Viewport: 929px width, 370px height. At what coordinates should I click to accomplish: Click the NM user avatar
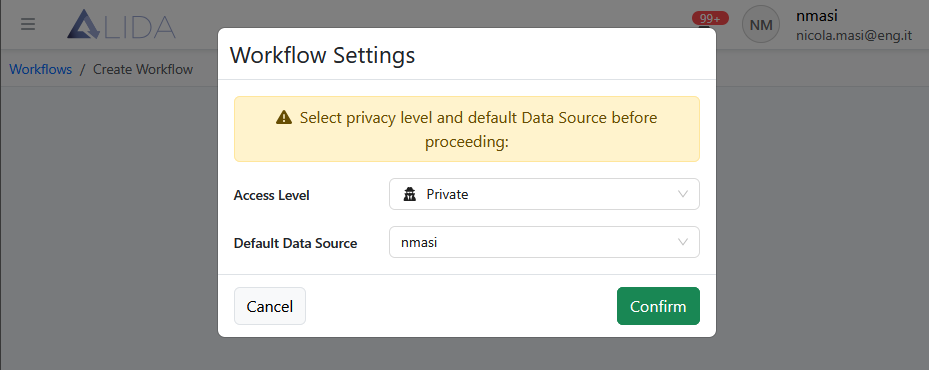pos(761,24)
